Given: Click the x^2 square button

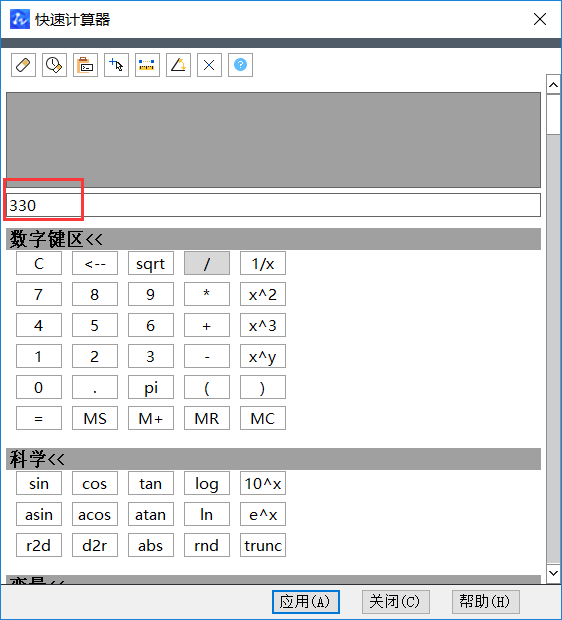Looking at the screenshot, I should click(x=263, y=294).
